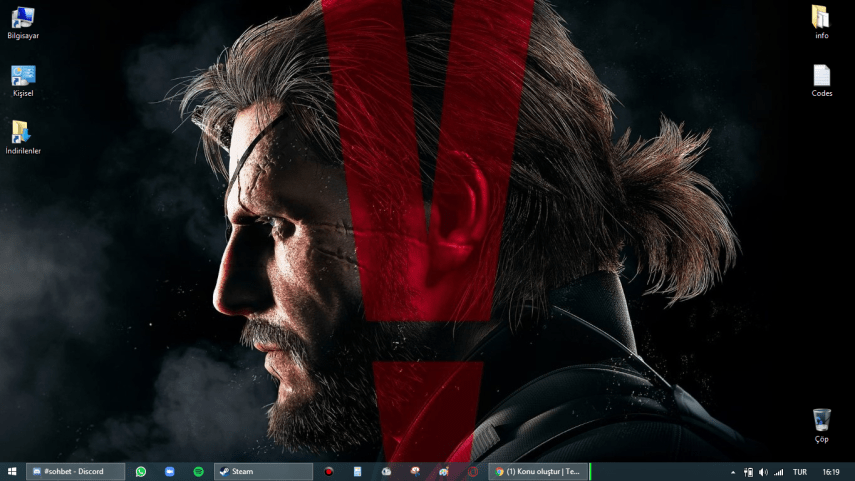Launch the Snipping Tool from taskbar

click(x=415, y=472)
